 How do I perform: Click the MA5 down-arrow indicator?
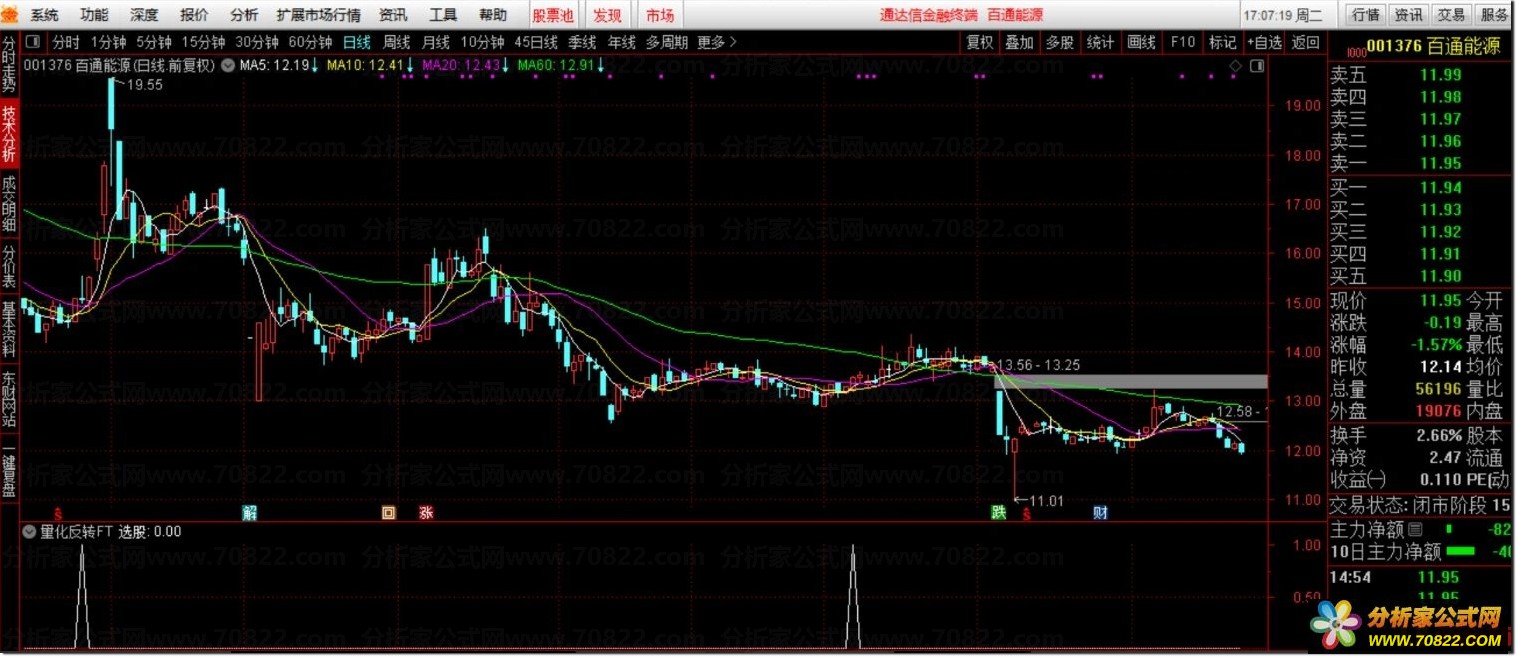tap(314, 66)
